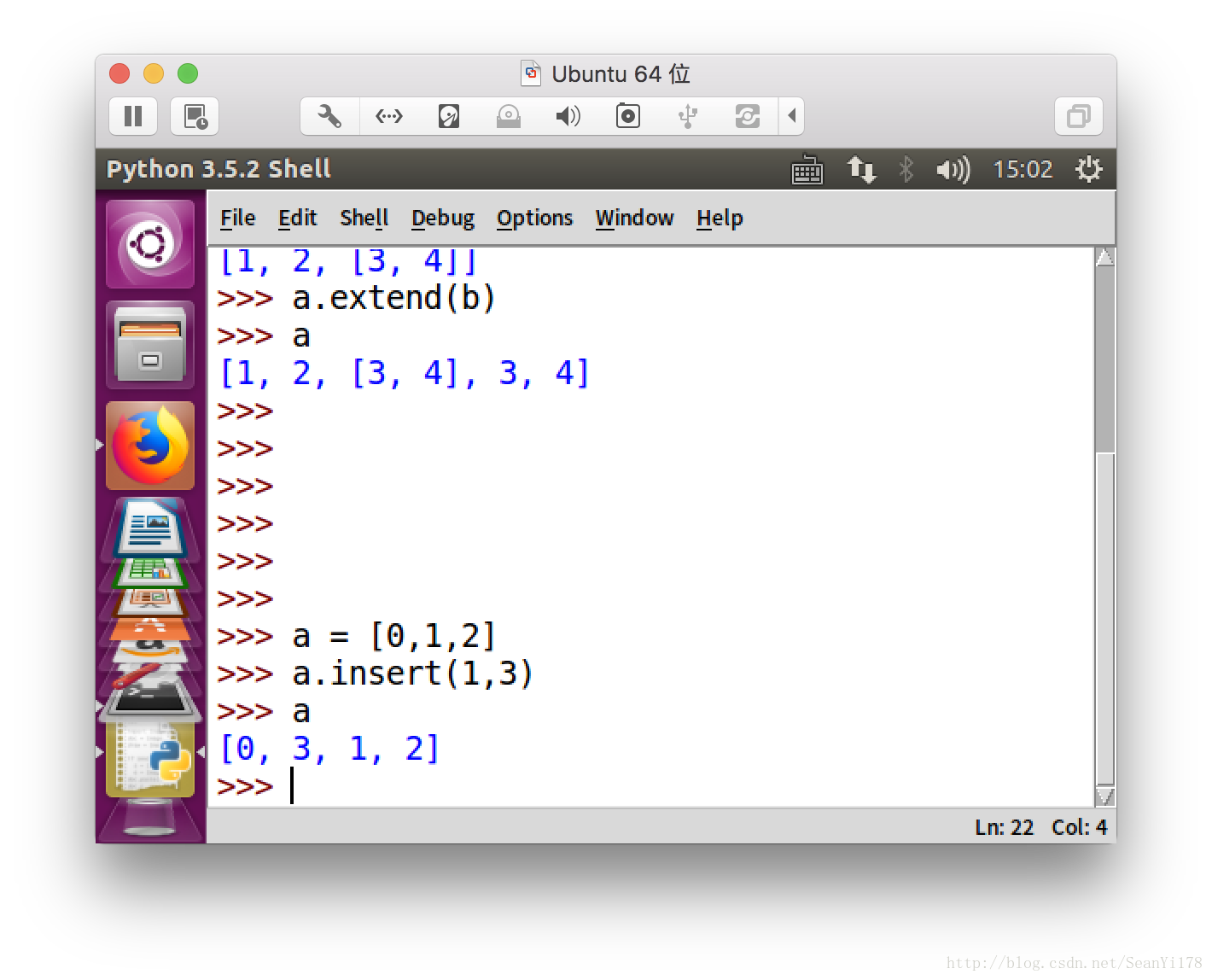The image size is (1212, 980).
Task: Open LibreOffice Writer from launcher
Action: (x=150, y=528)
